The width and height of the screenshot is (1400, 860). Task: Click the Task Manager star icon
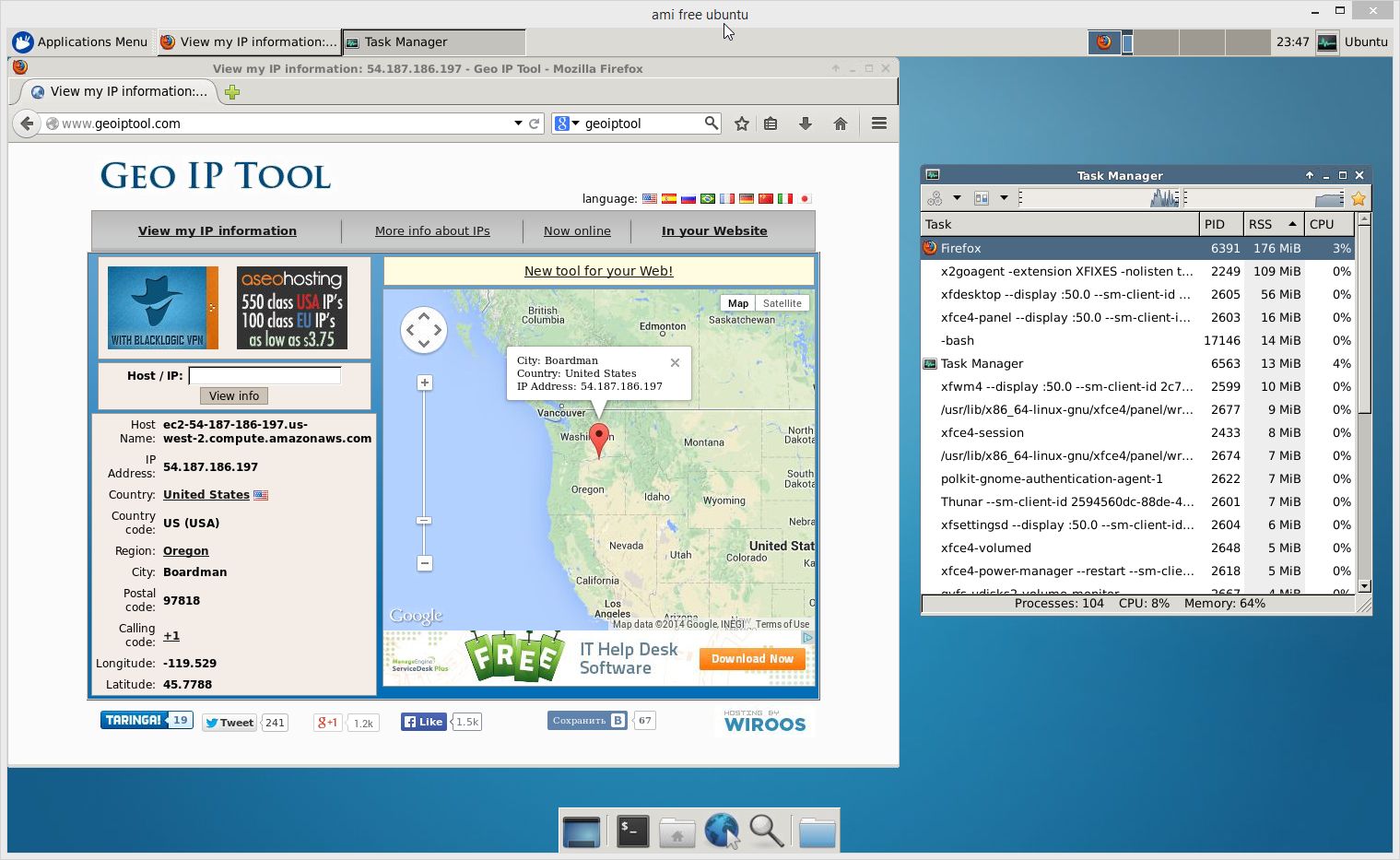click(x=1359, y=198)
